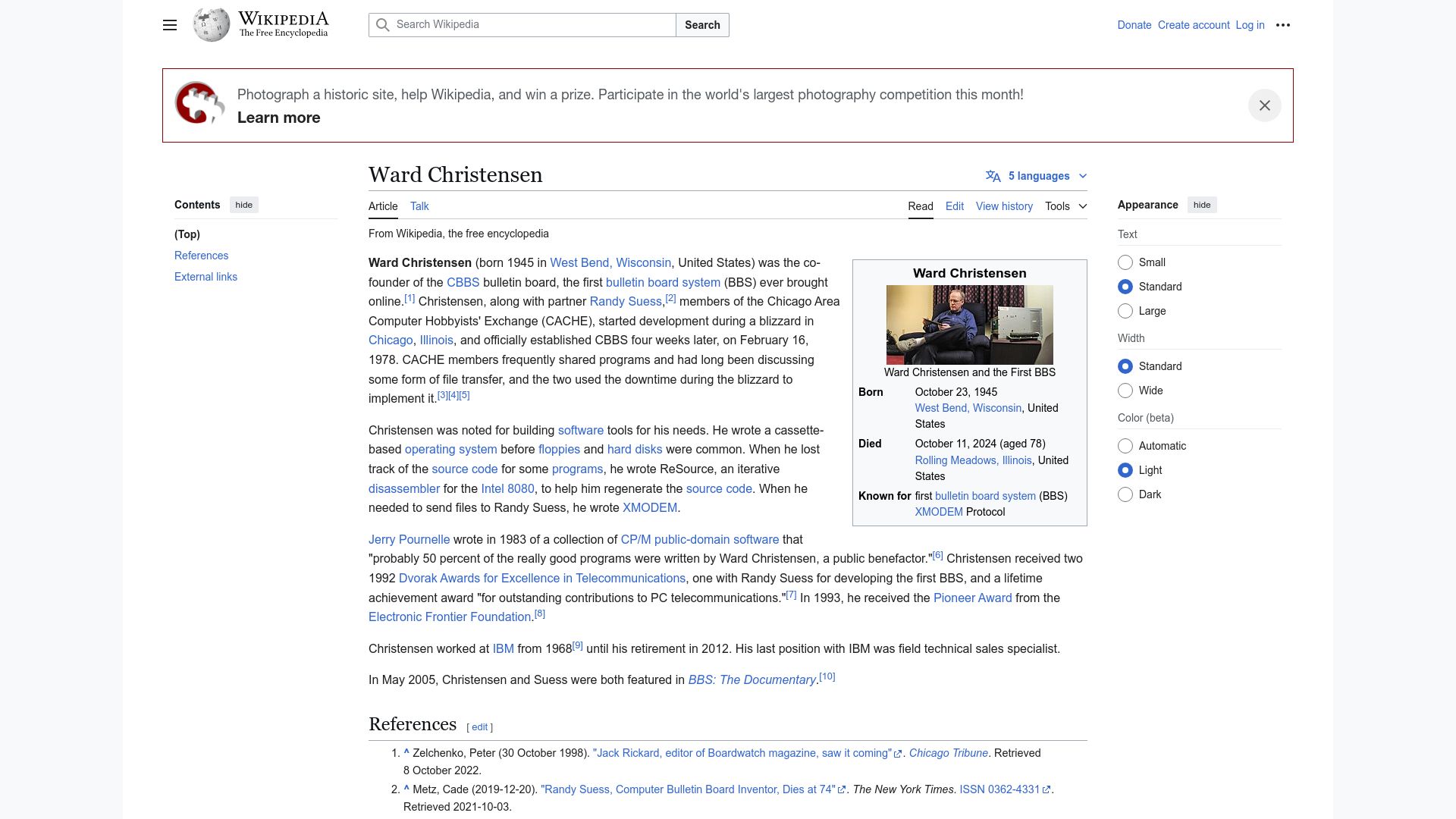Click the banner's puzzle-piece logo
1456x819 pixels.
199,103
